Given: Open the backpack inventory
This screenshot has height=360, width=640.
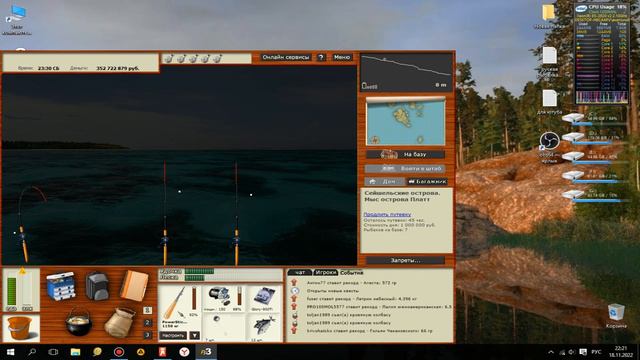Looking at the screenshot, I should (97, 287).
